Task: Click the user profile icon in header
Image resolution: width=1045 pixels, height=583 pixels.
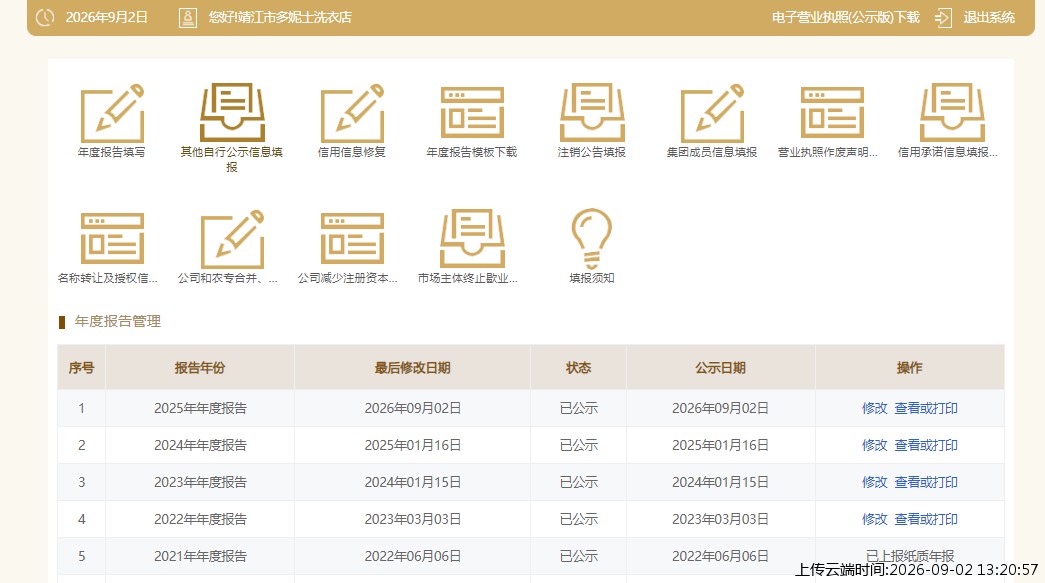Action: tap(188, 17)
